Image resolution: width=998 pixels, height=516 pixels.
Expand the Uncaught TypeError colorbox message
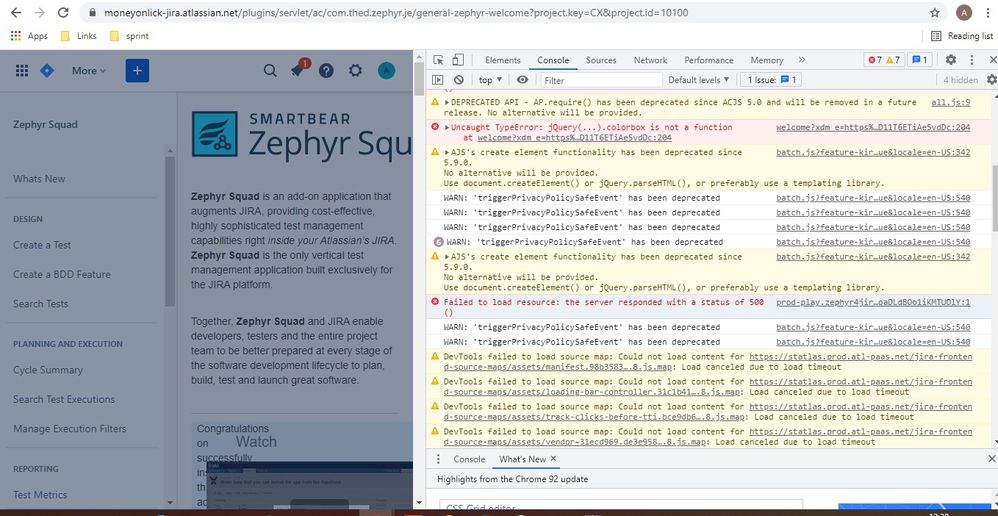(x=447, y=127)
